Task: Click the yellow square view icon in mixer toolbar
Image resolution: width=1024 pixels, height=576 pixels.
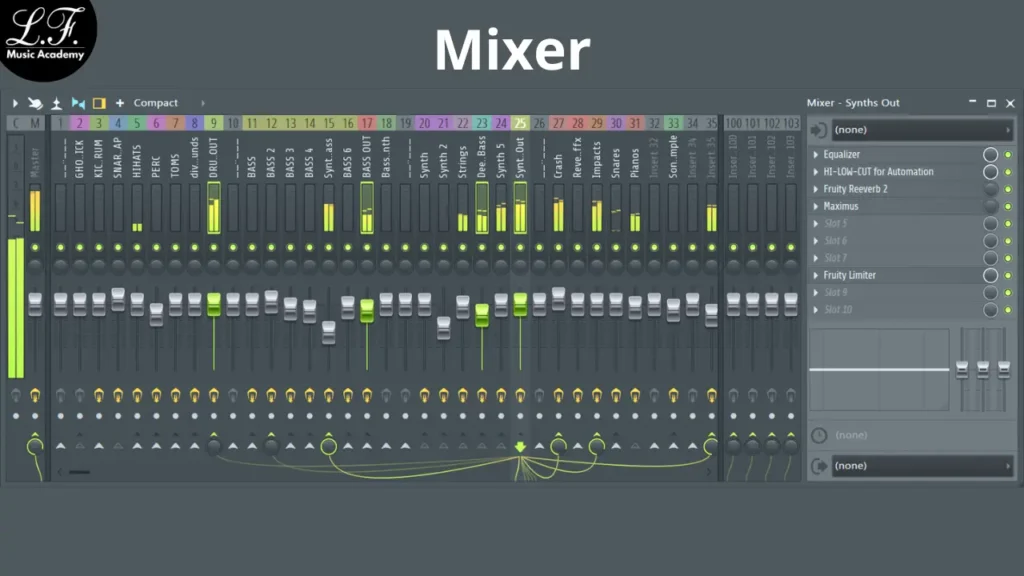Action: (99, 103)
